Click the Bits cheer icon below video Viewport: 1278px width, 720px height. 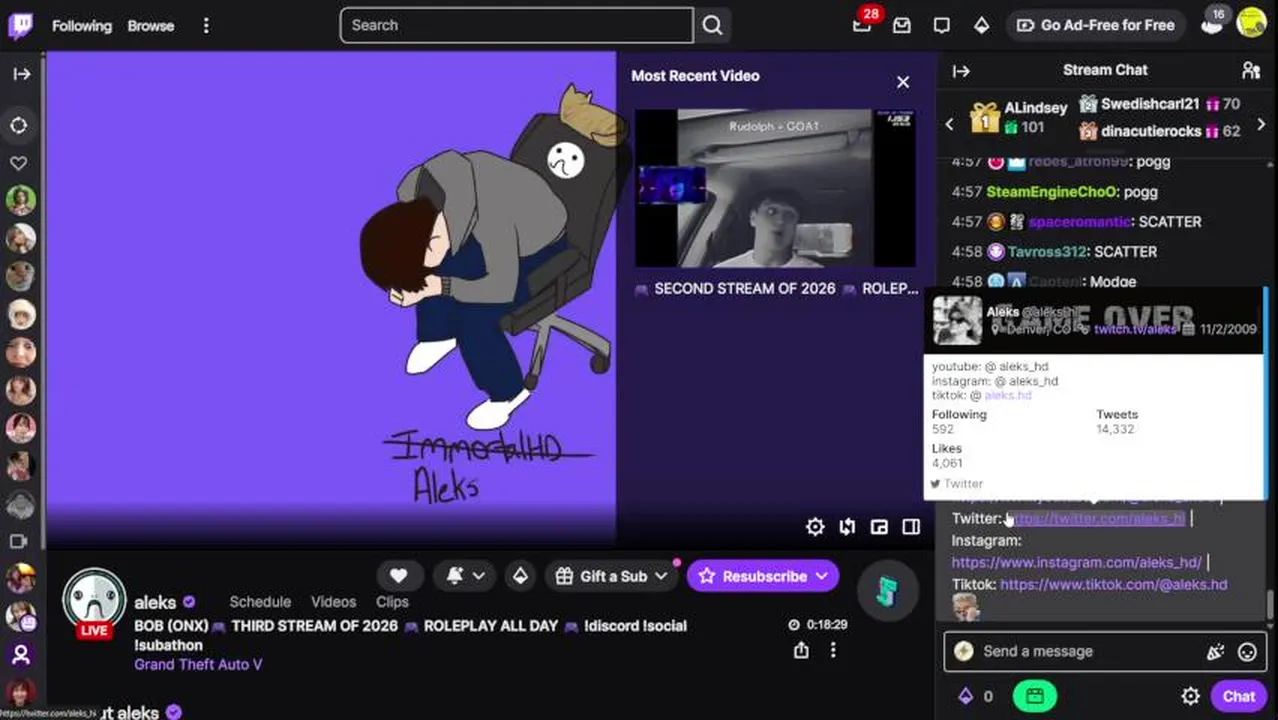tap(520, 576)
